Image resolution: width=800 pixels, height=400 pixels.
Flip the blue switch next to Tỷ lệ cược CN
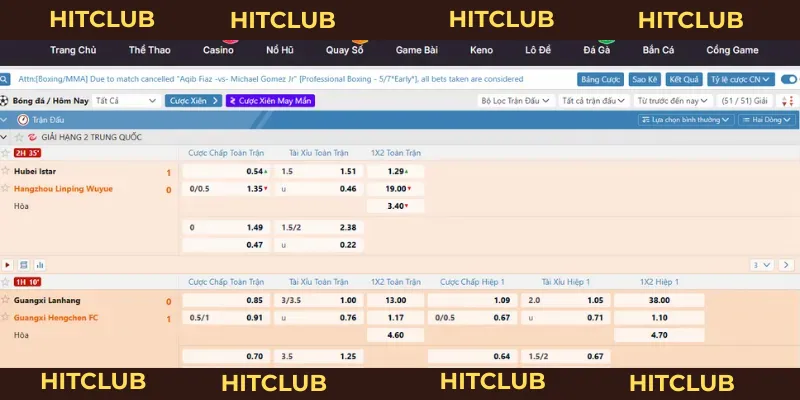(x=790, y=80)
